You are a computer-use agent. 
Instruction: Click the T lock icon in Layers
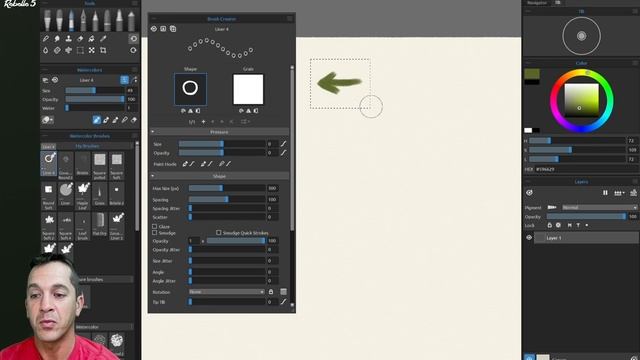[578, 225]
